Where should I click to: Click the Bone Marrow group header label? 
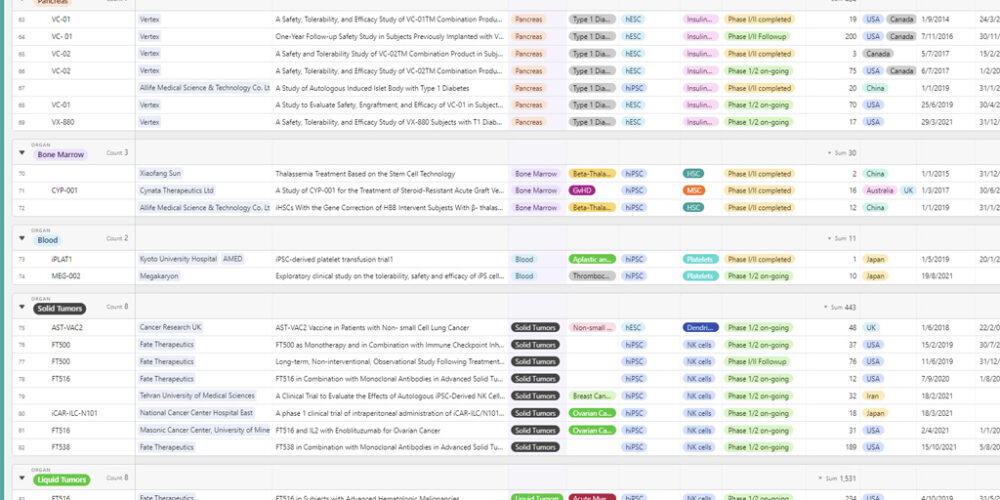61,154
